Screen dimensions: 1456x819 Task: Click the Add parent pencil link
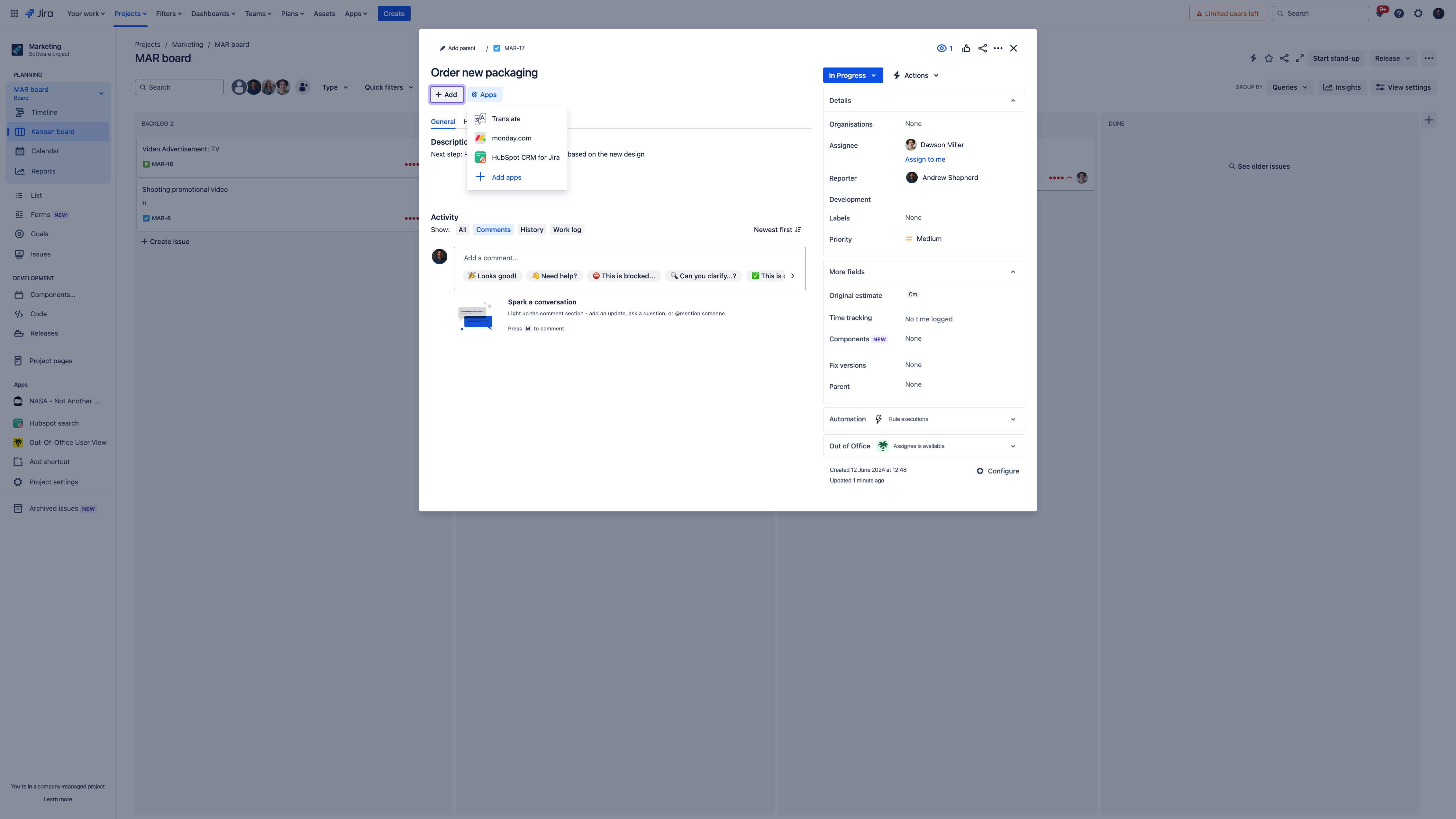457,49
